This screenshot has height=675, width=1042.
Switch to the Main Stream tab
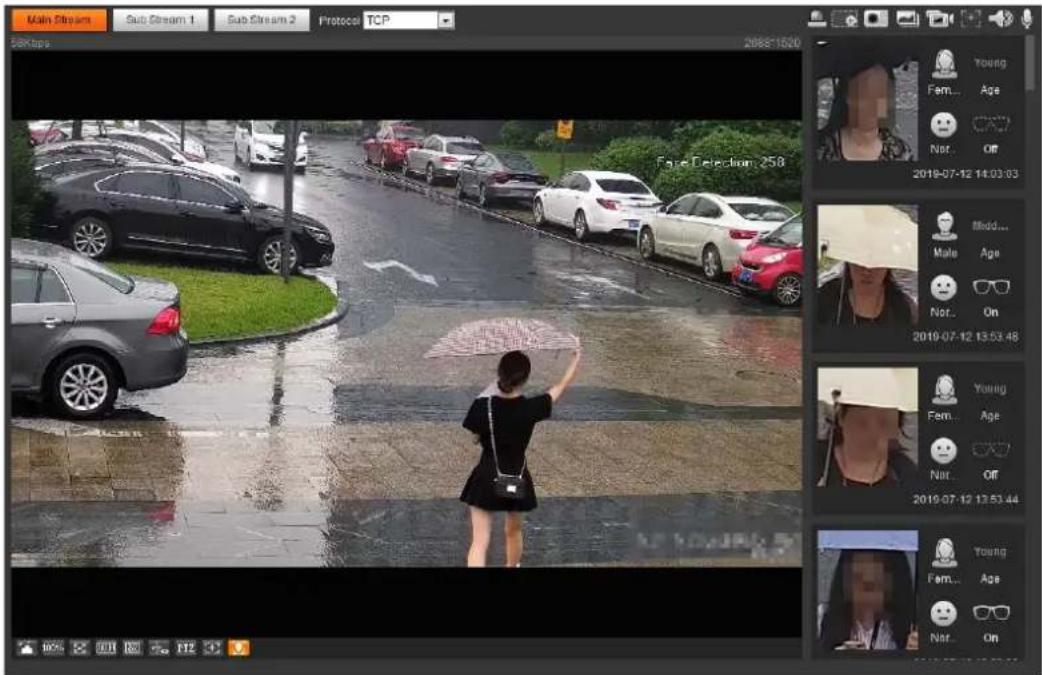58,20
